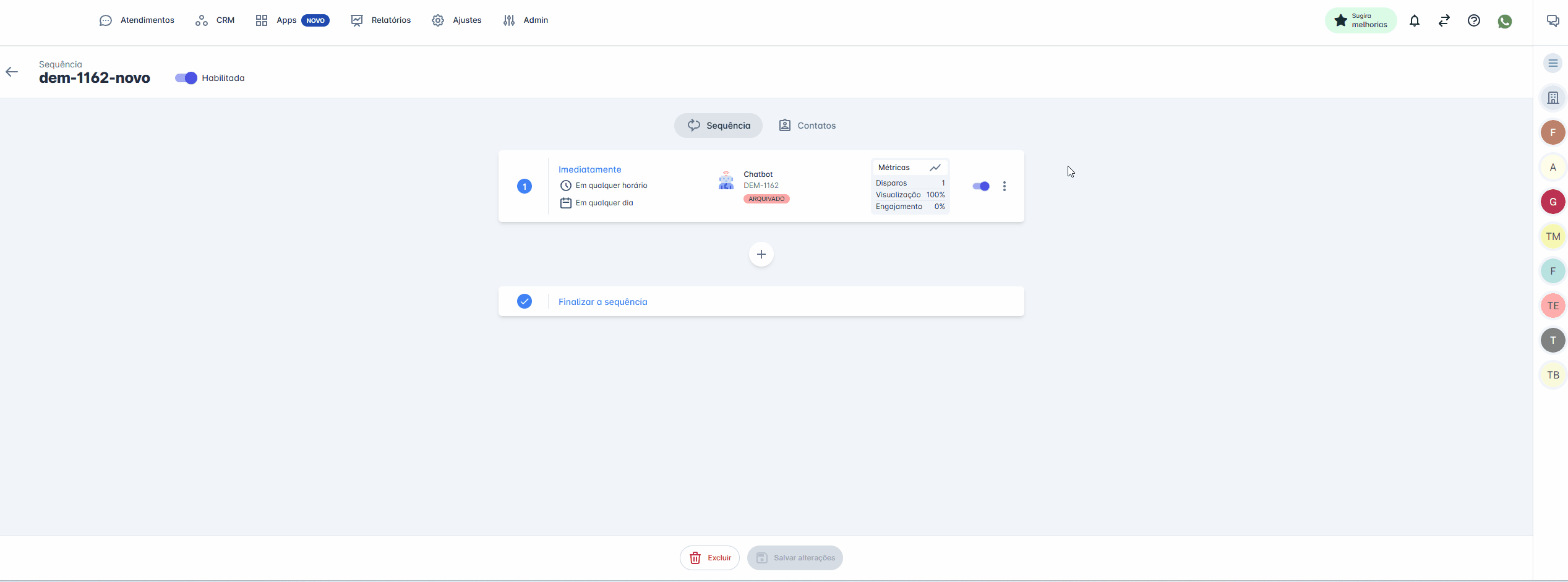Viewport: 1568px width, 582px height.
Task: Click the back arrow icon
Action: tap(12, 72)
